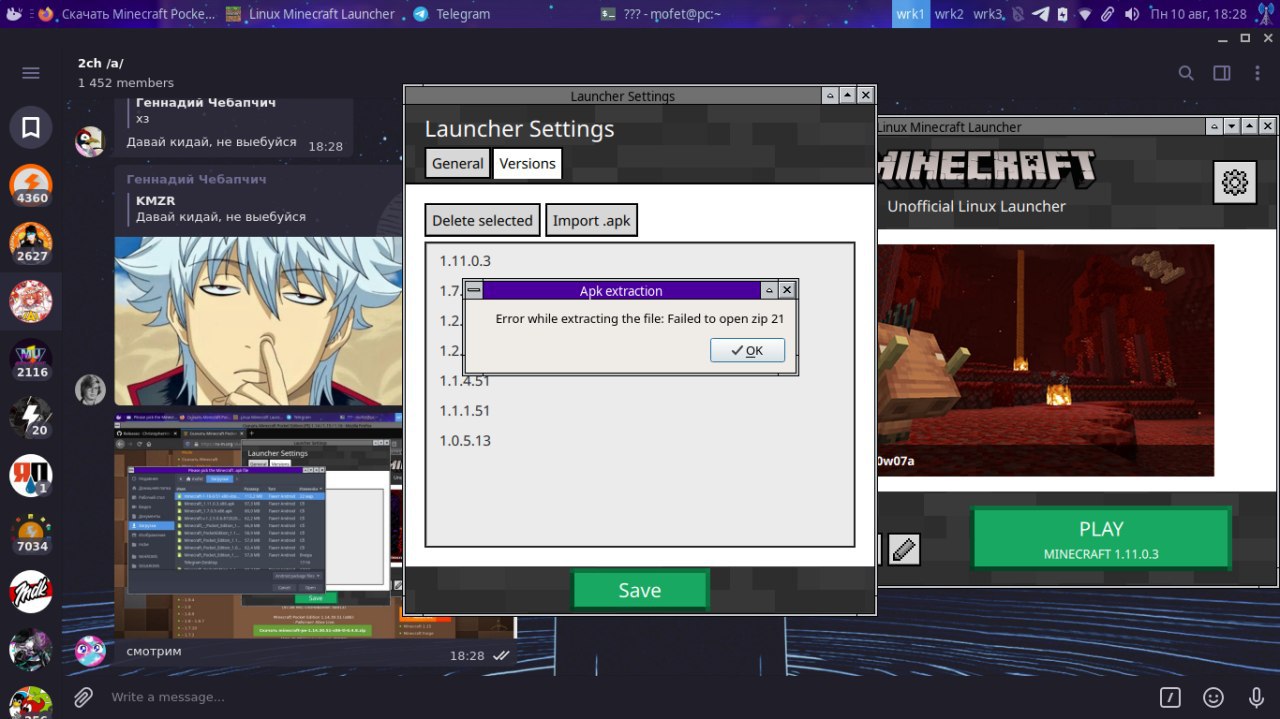This screenshot has width=1280, height=719.
Task: Click the avatar beside the смотрим message
Action: point(91,651)
